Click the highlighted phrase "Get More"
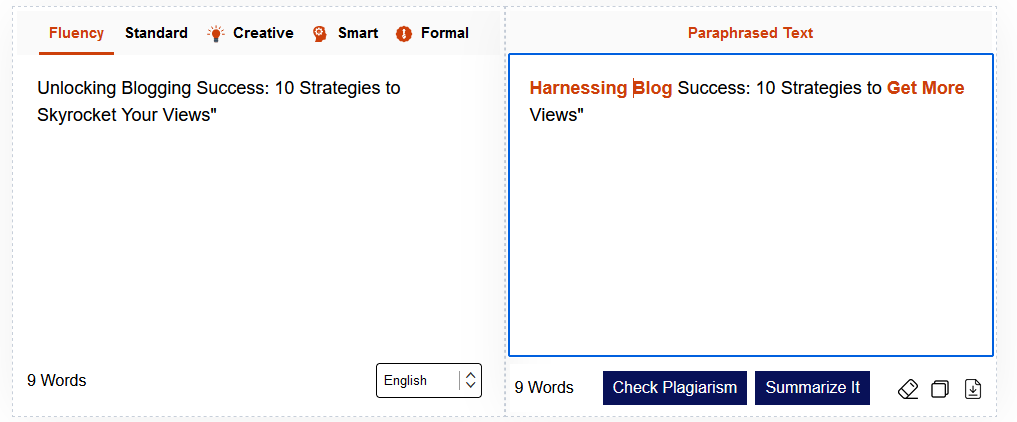 [x=925, y=88]
